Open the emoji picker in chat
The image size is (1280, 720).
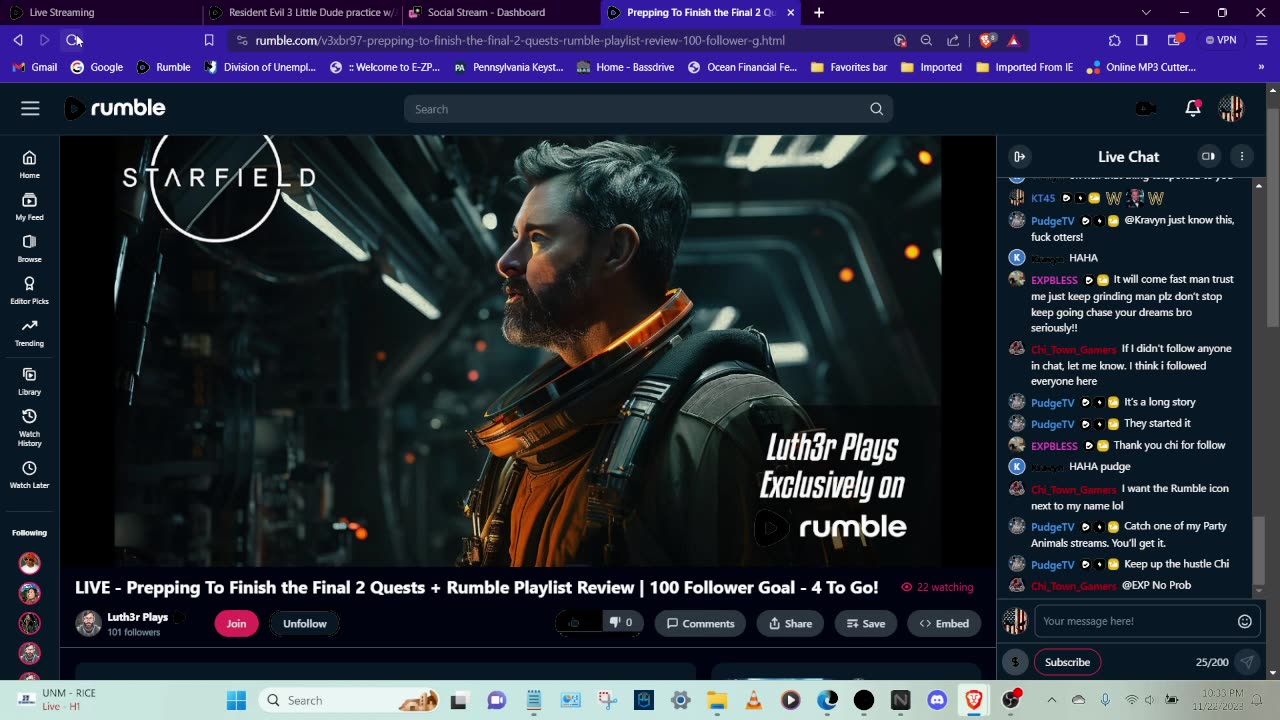tap(1245, 621)
